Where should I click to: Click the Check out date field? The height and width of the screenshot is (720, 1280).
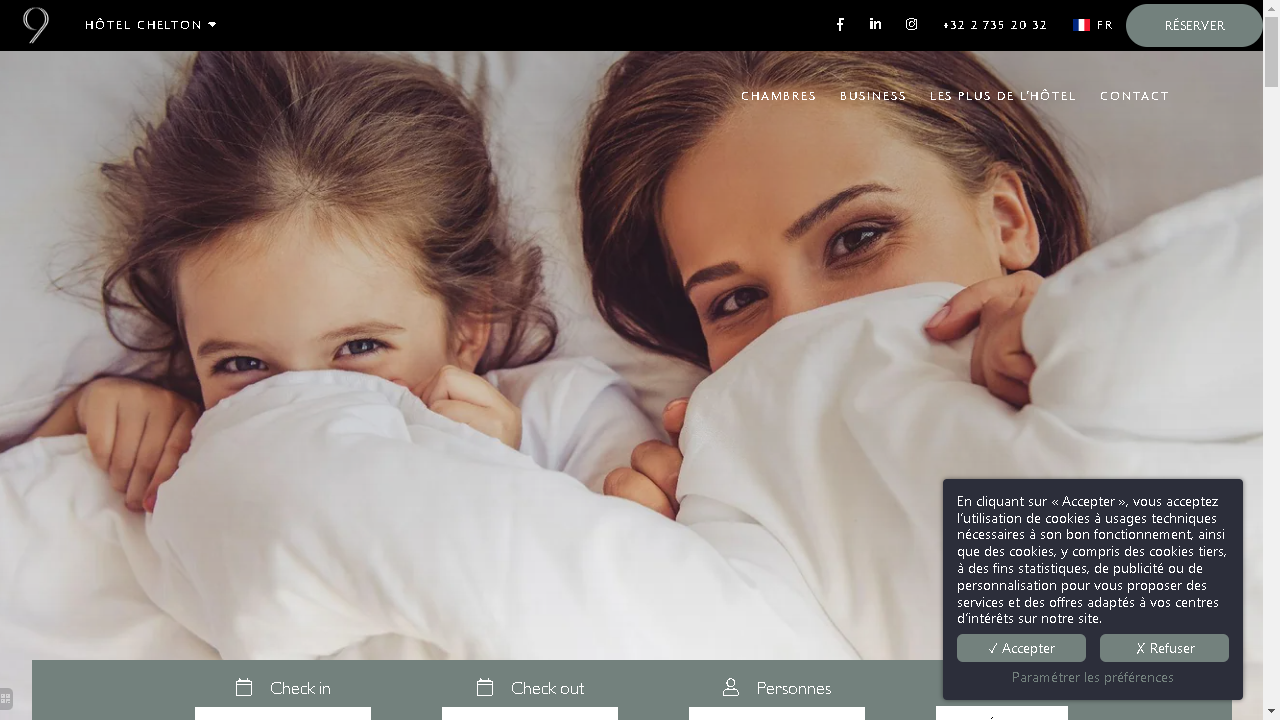(530, 713)
